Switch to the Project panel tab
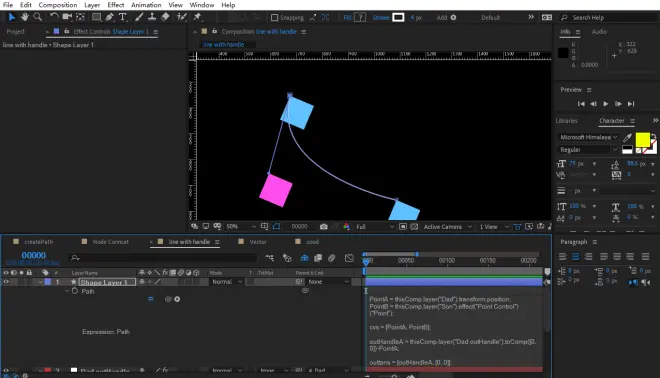This screenshot has height=378, width=660. [x=16, y=32]
